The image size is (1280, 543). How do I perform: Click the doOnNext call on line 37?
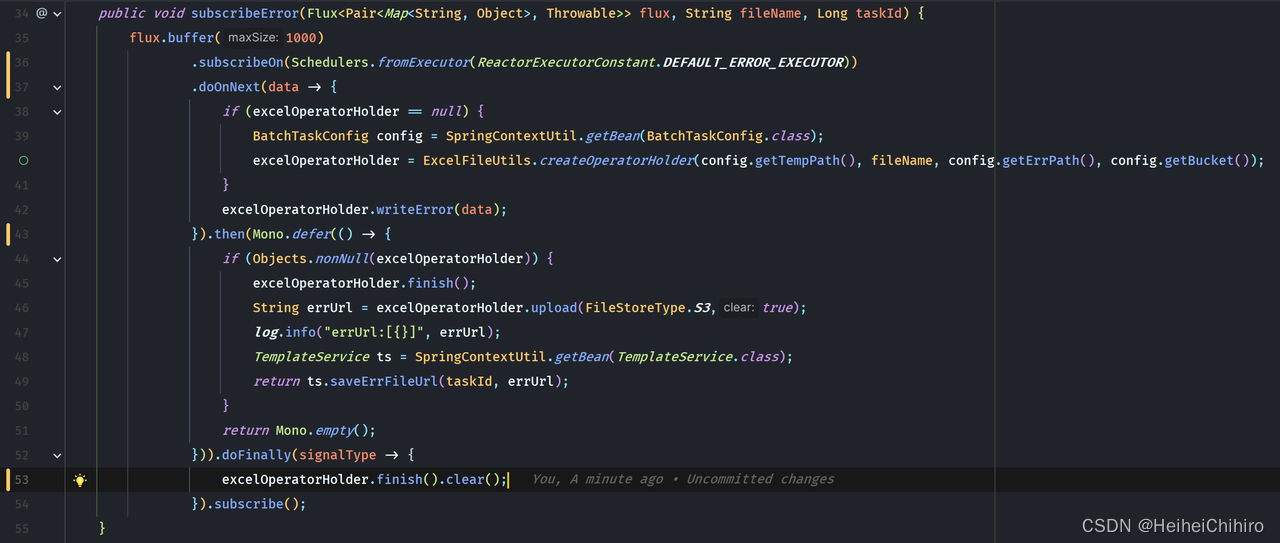click(229, 87)
